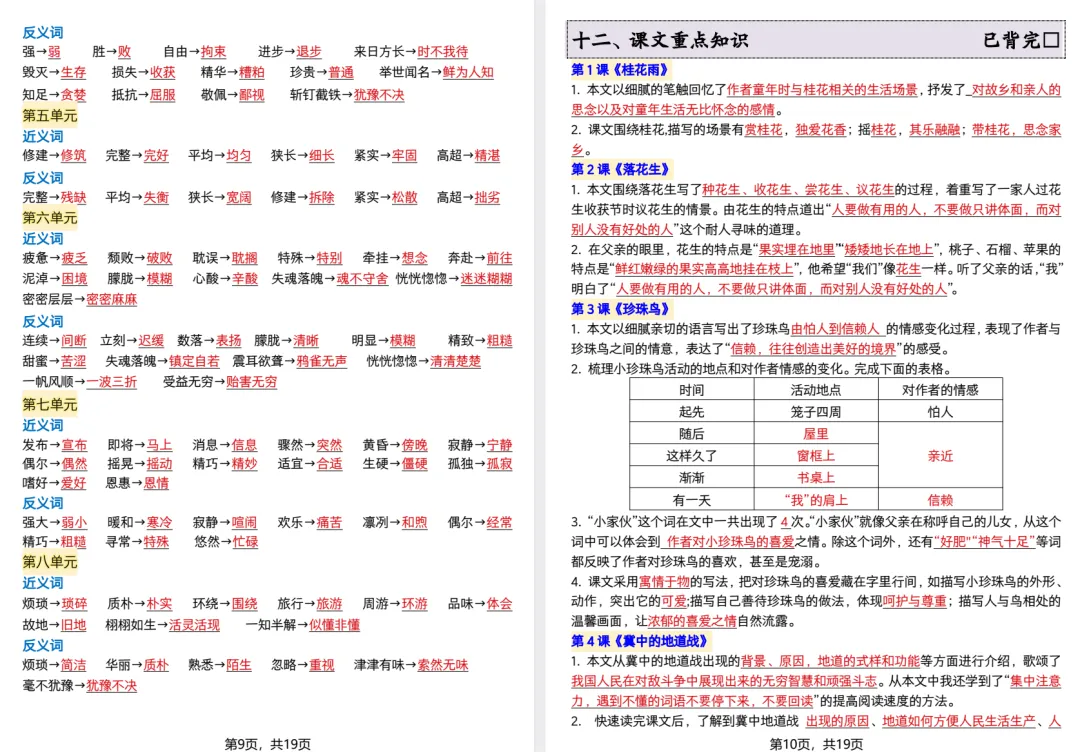
Task: Click the red answer 密密麻麻
Action: (112, 300)
